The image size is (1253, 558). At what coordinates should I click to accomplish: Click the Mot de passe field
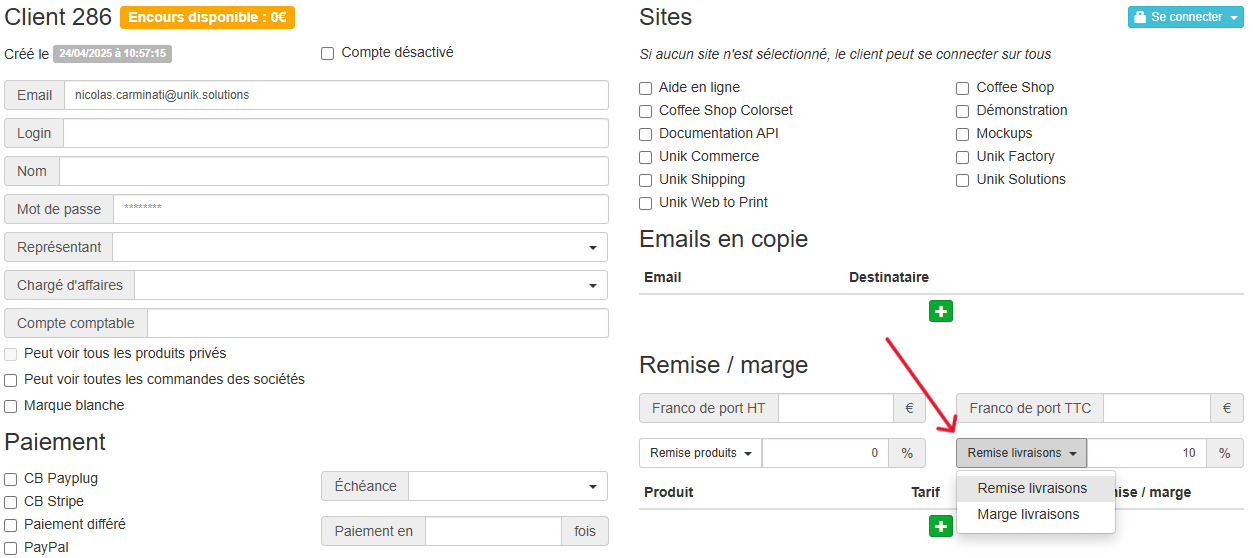[x=360, y=209]
